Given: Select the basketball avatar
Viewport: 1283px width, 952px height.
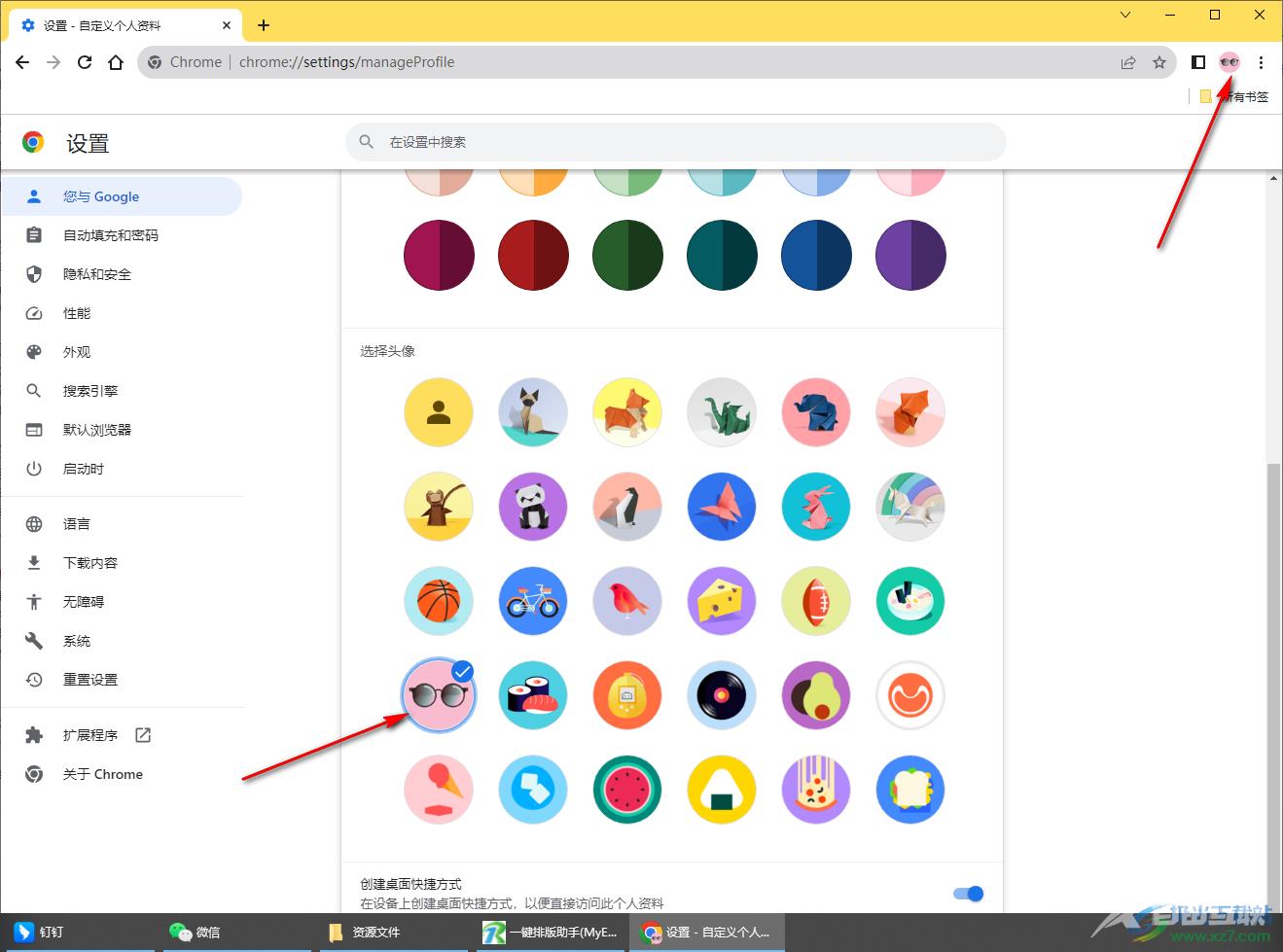Looking at the screenshot, I should click(439, 601).
